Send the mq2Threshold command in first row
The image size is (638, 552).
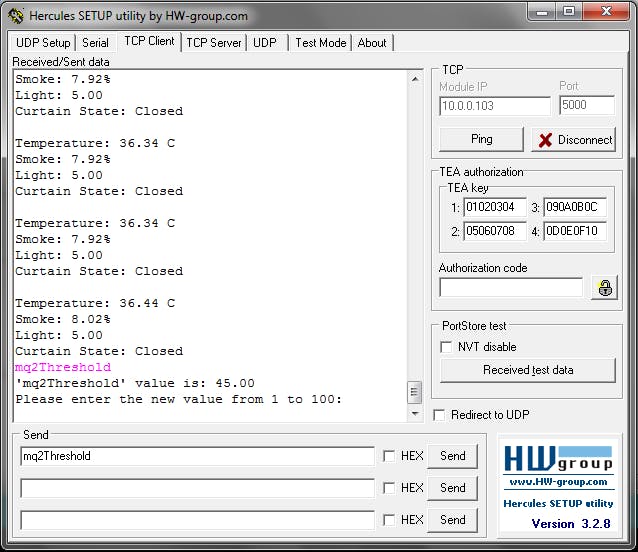coord(452,456)
